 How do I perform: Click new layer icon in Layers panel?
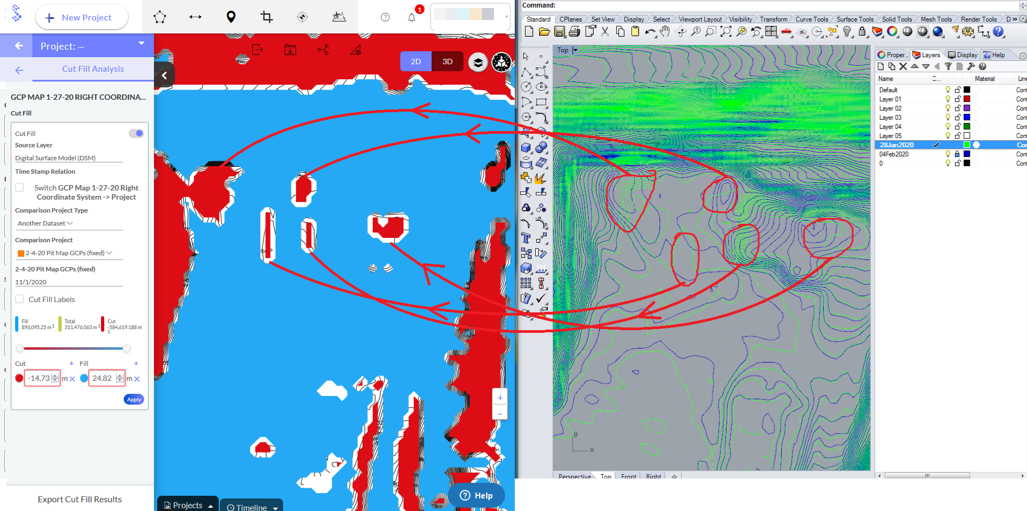(881, 66)
